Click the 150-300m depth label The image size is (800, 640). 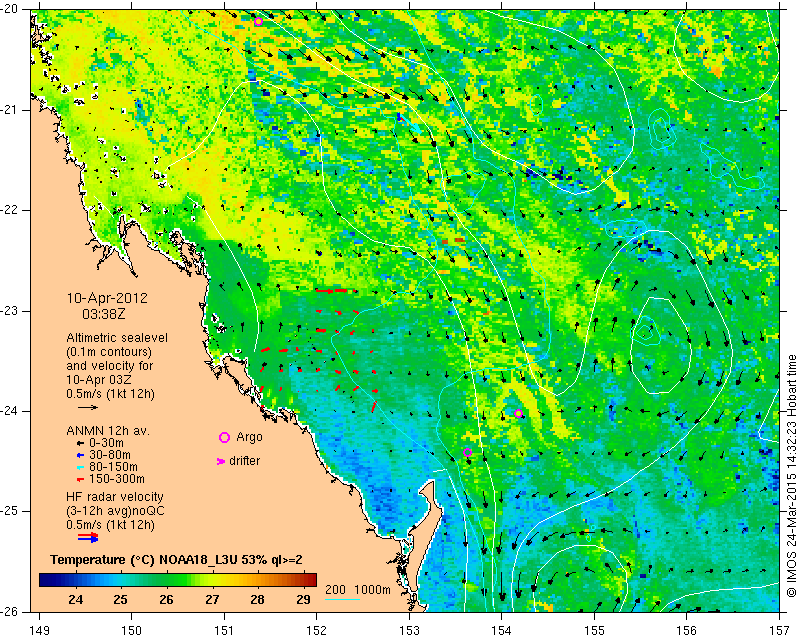pyautogui.click(x=117, y=480)
